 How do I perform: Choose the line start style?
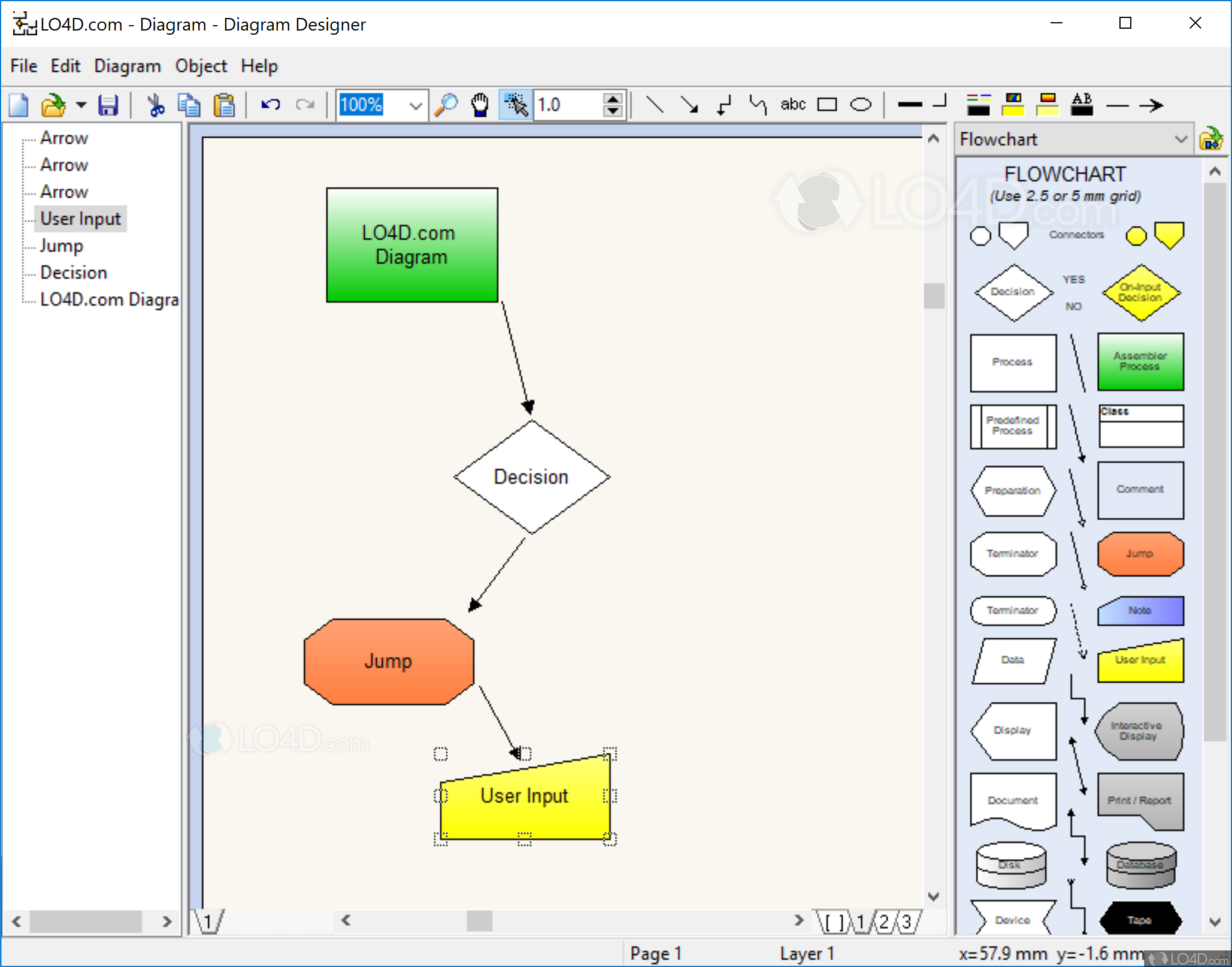pos(1117,106)
